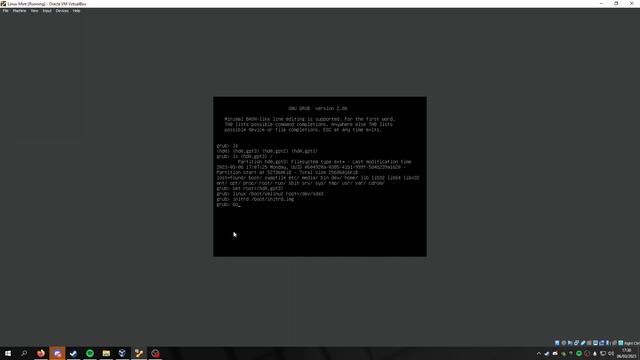This screenshot has width=640, height=360.
Task: Click the volume system tray icon
Action: [x=611, y=353]
